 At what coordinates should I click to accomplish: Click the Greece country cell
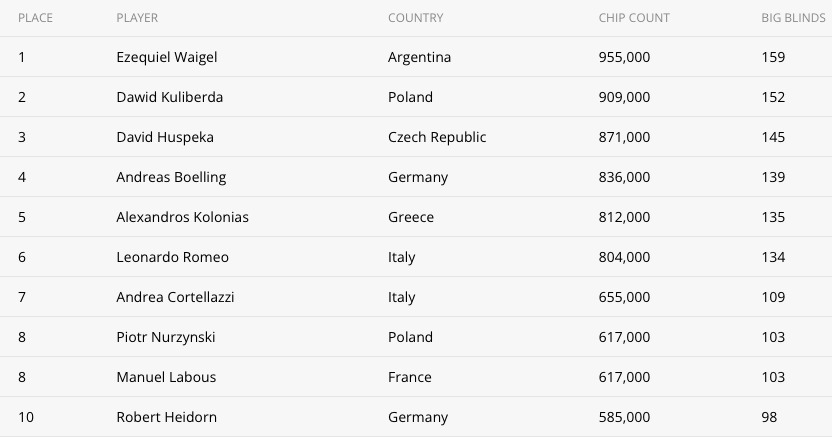[411, 217]
